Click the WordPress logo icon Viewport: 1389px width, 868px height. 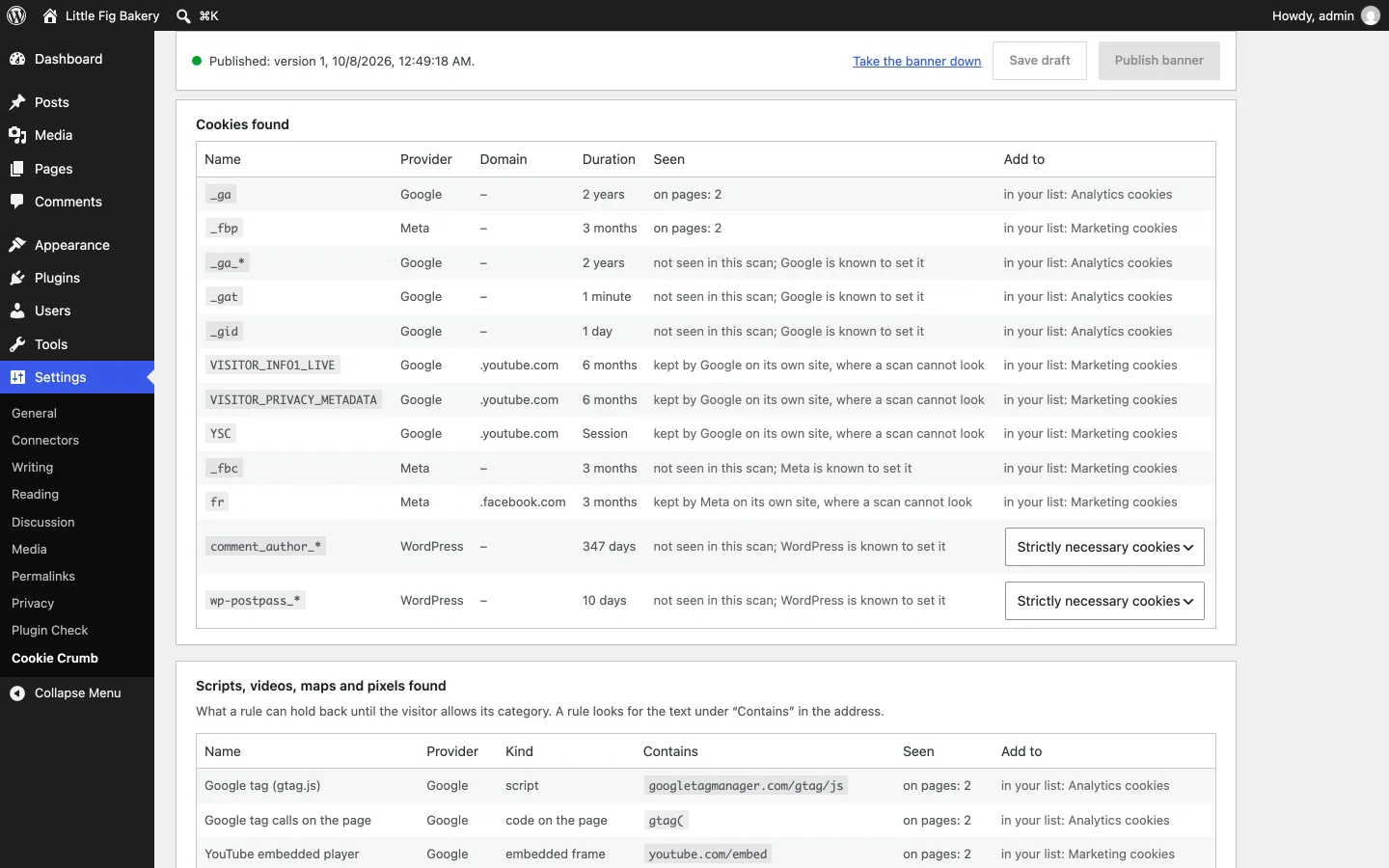(x=16, y=15)
